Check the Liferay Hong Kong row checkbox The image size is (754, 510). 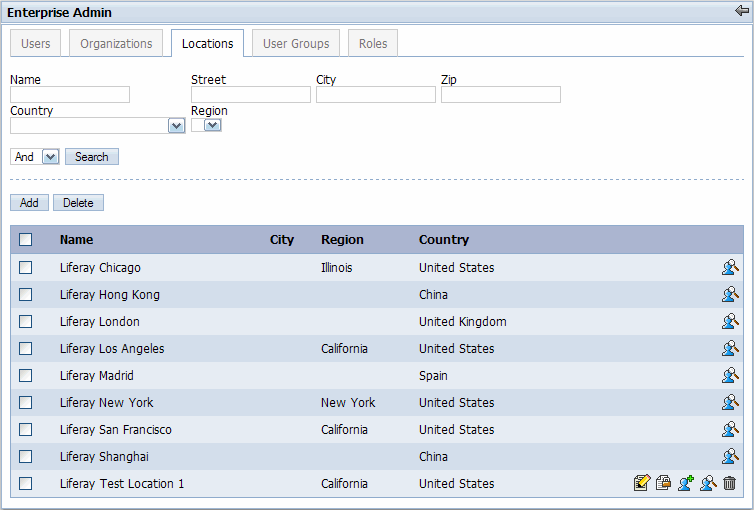[x=25, y=294]
